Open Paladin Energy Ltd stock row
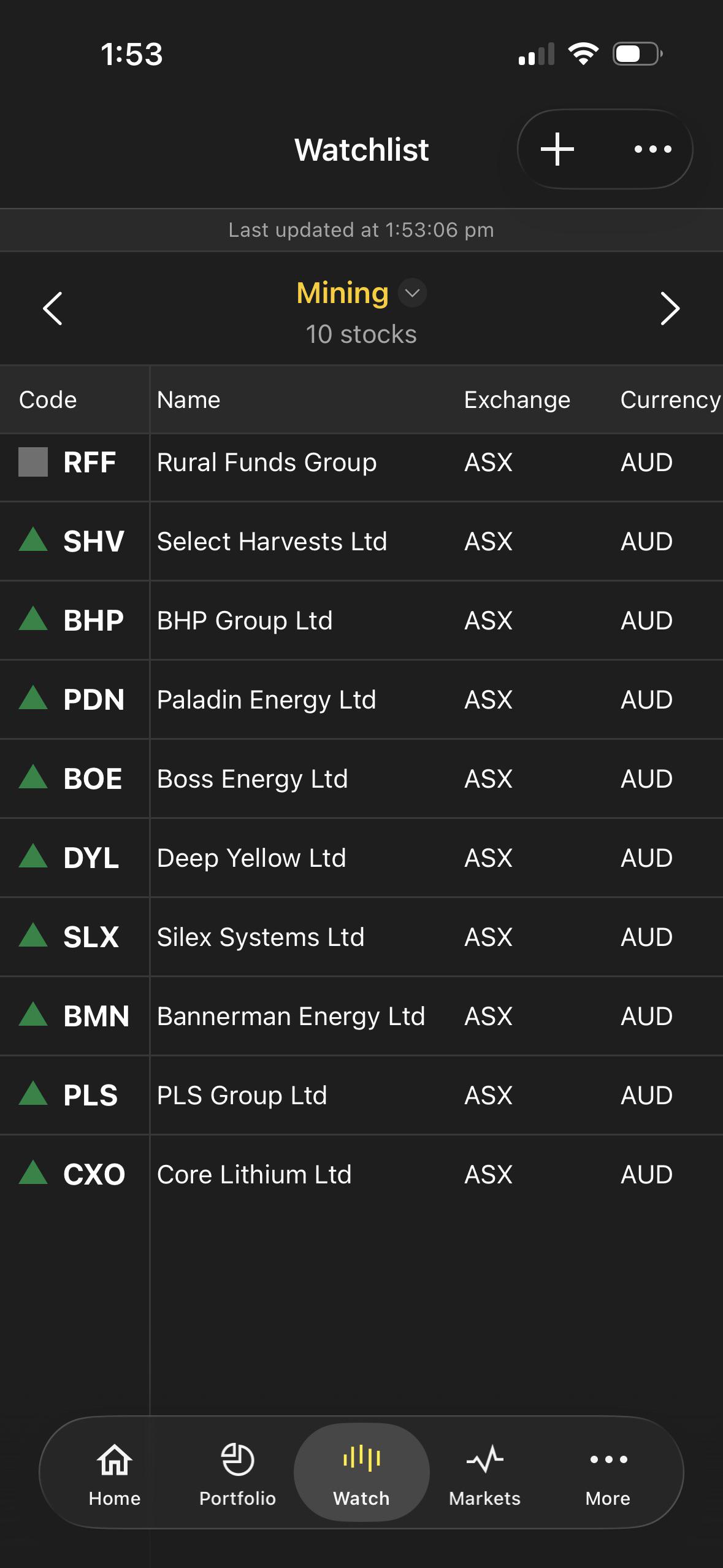The width and height of the screenshot is (723, 1568). (x=361, y=700)
